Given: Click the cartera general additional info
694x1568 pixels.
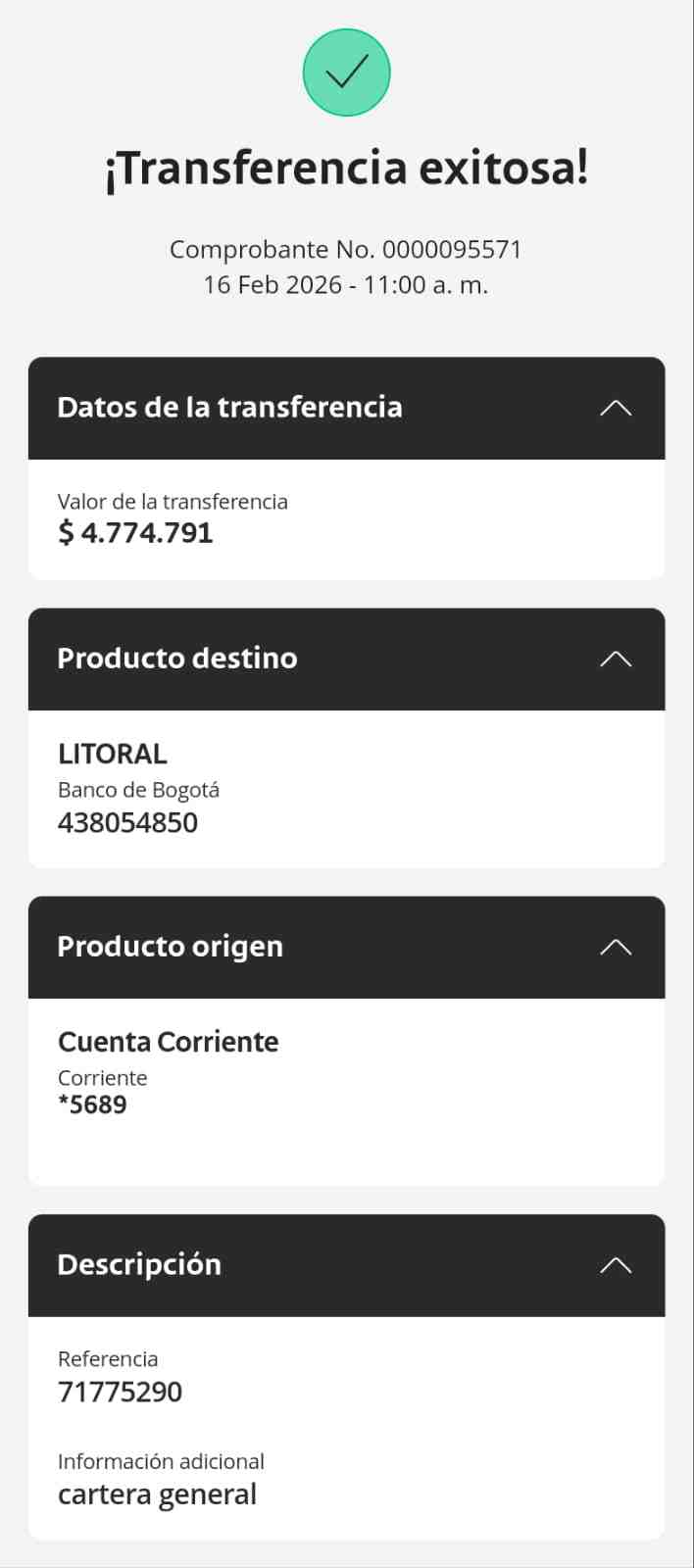Looking at the screenshot, I should 157,1495.
